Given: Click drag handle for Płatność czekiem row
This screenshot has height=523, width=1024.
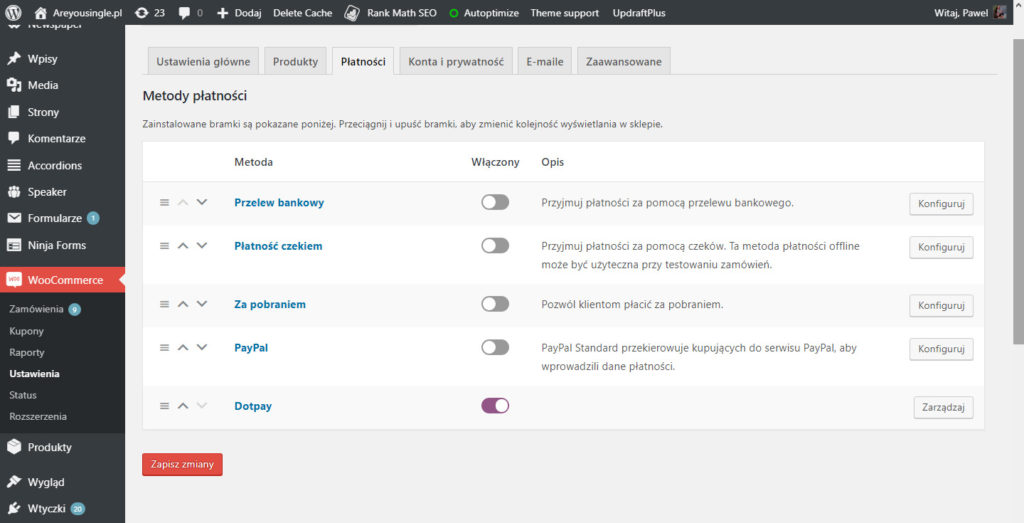Looking at the screenshot, I should click(165, 246).
